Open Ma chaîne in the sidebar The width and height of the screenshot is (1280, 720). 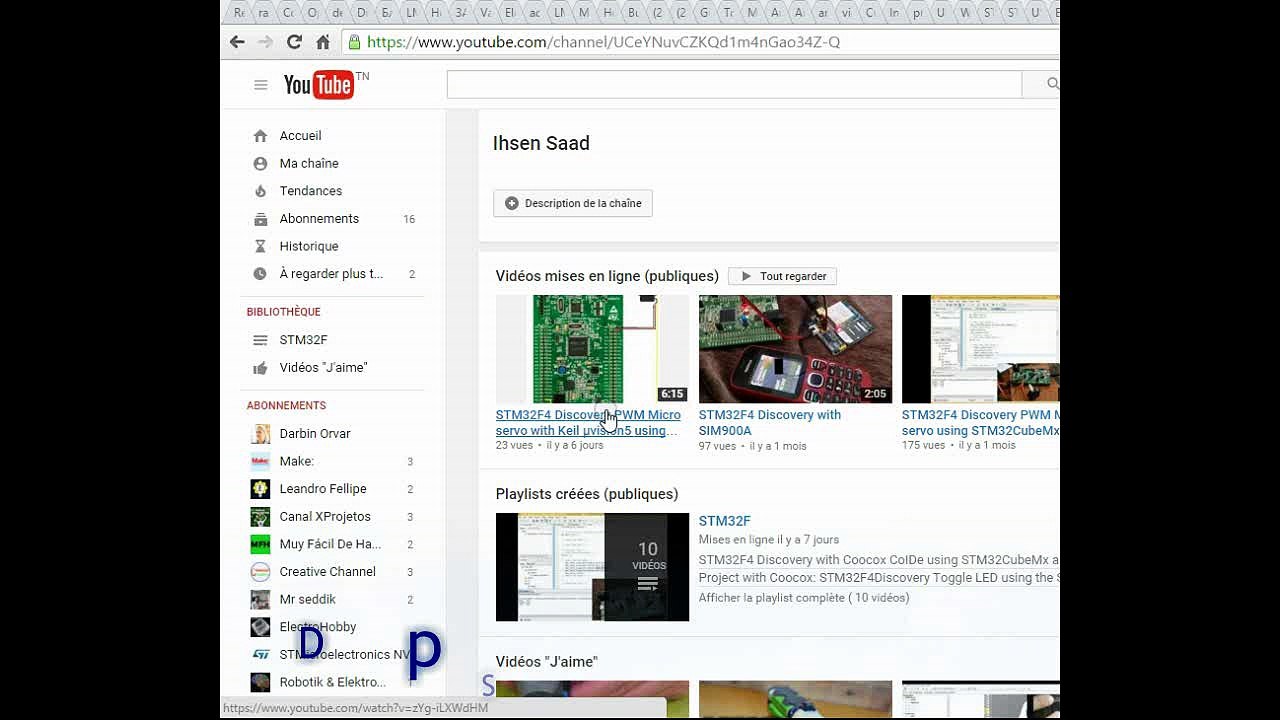309,163
